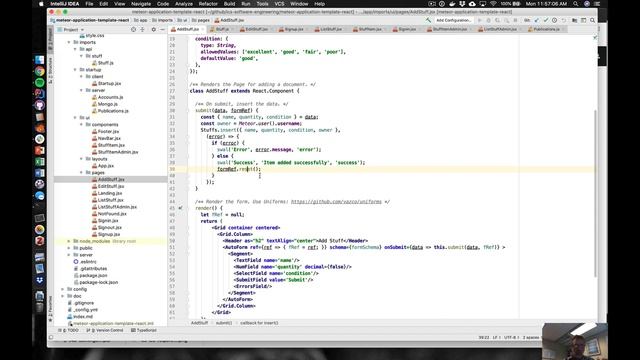Toggle the TypeScript tool window button
This screenshot has height=360, width=640.
[x=144, y=330]
